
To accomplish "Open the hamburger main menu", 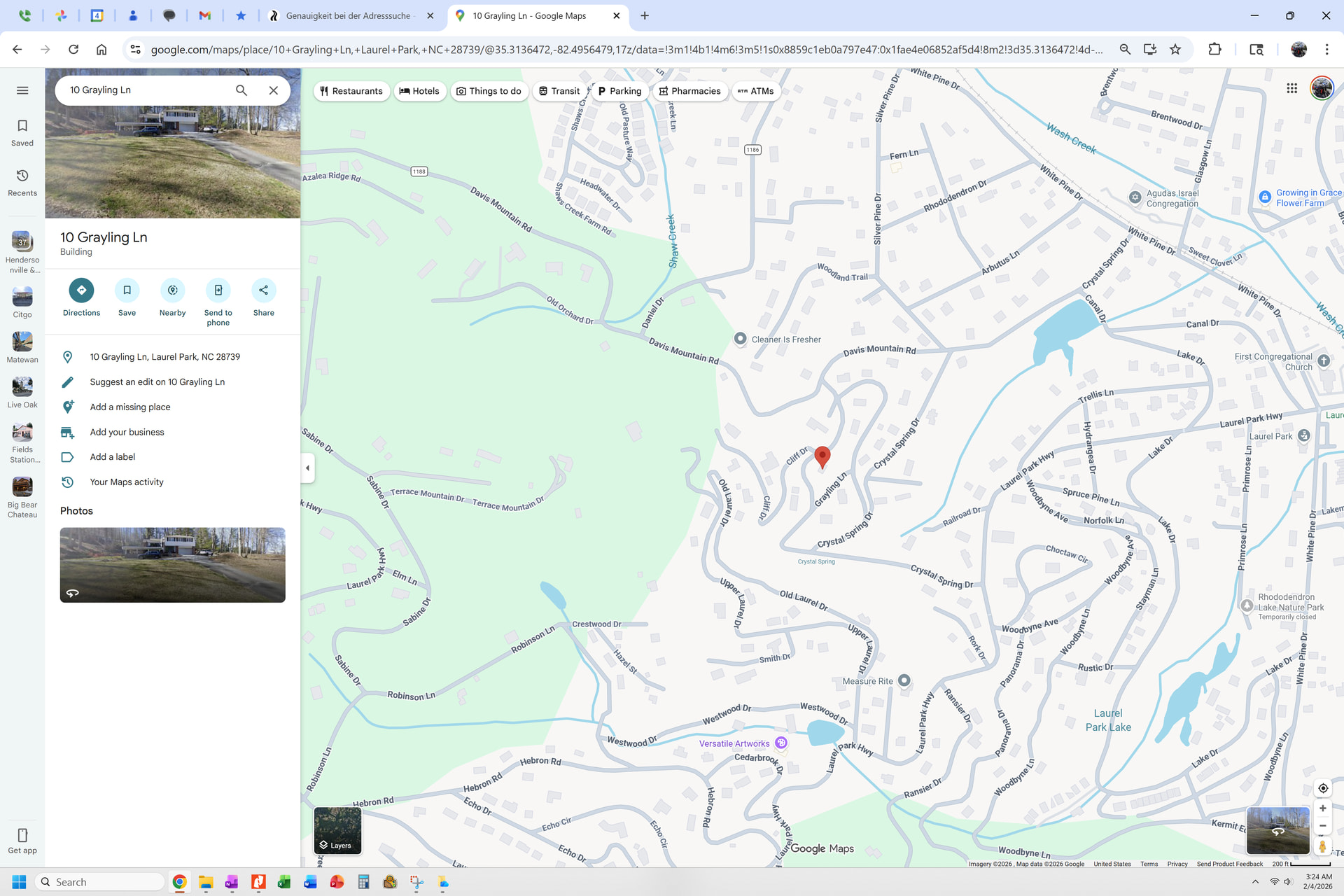I will click(x=22, y=90).
